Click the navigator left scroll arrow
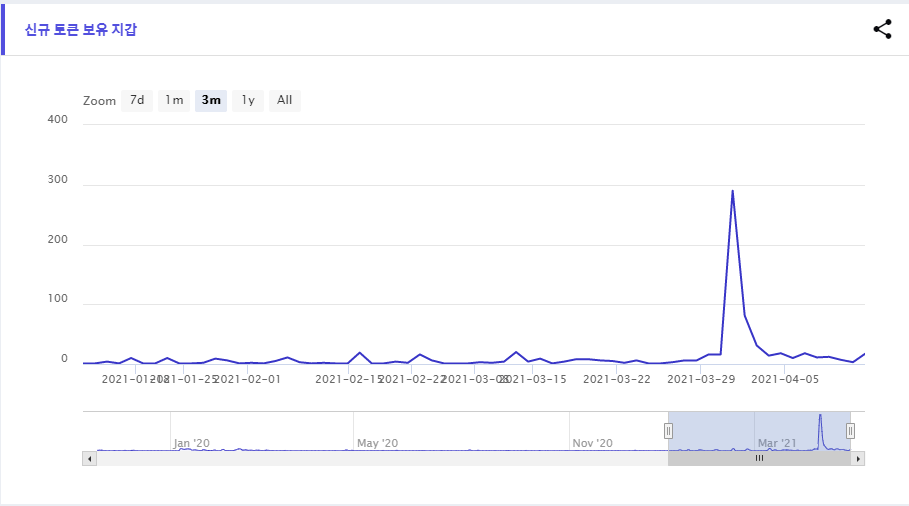The image size is (909, 506). (89, 458)
